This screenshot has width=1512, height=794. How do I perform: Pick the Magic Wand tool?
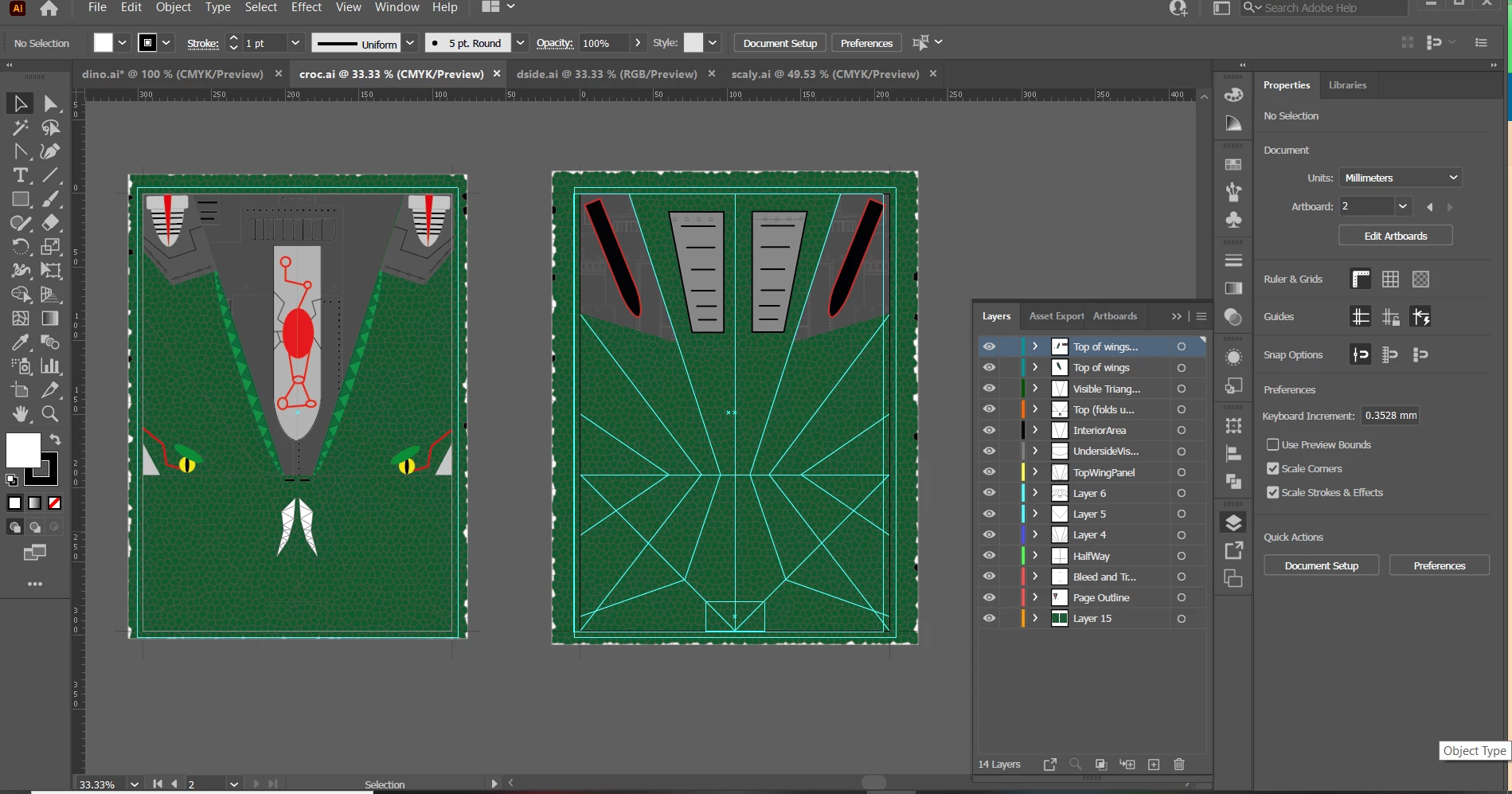pyautogui.click(x=20, y=127)
